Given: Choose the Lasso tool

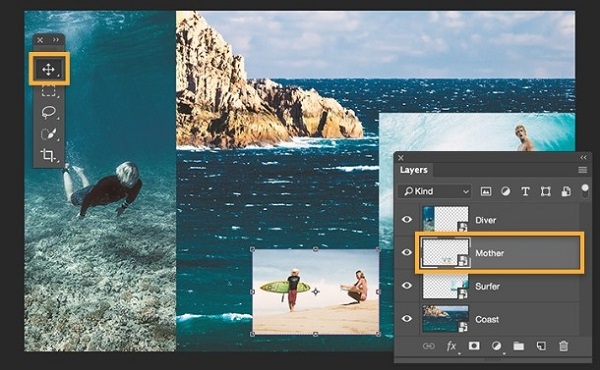Looking at the screenshot, I should [x=49, y=112].
